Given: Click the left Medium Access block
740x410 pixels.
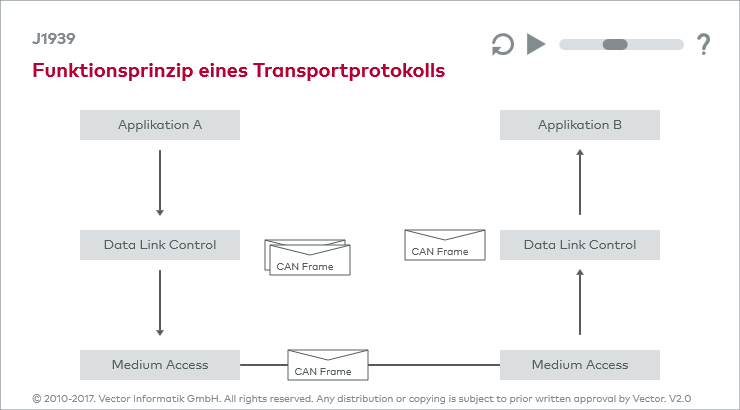Looking at the screenshot, I should (160, 365).
